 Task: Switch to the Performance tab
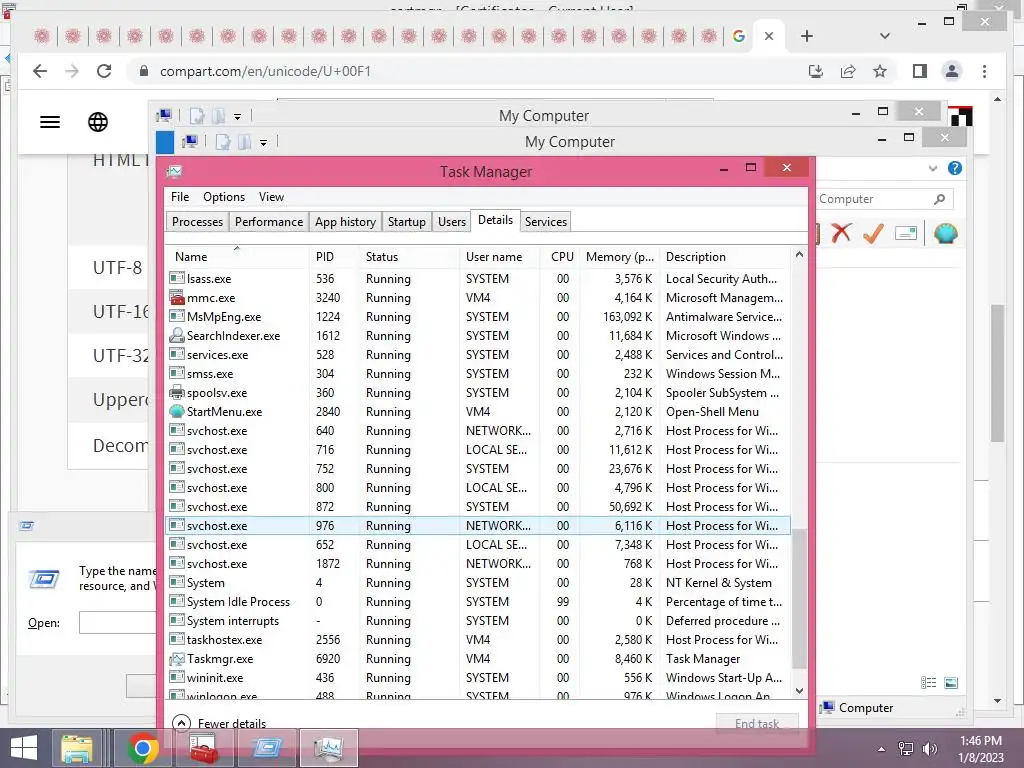(x=268, y=221)
